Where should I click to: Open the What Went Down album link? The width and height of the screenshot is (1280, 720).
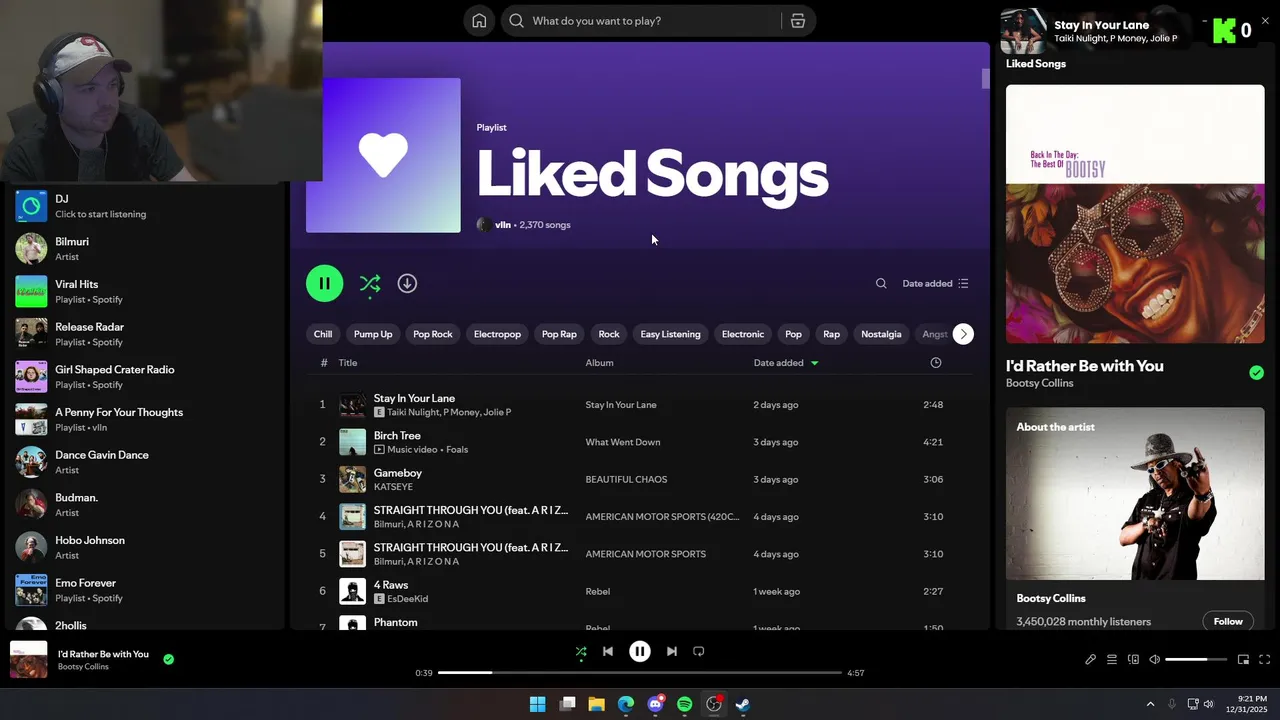[x=623, y=442]
